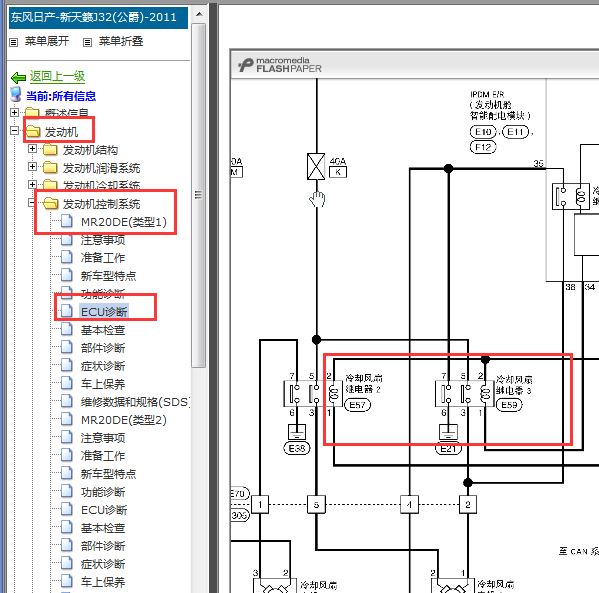Screen dimensions: 599x593
Task: Open first 部件诊断 item under MR20DE(类型1)
Action: coord(103,348)
